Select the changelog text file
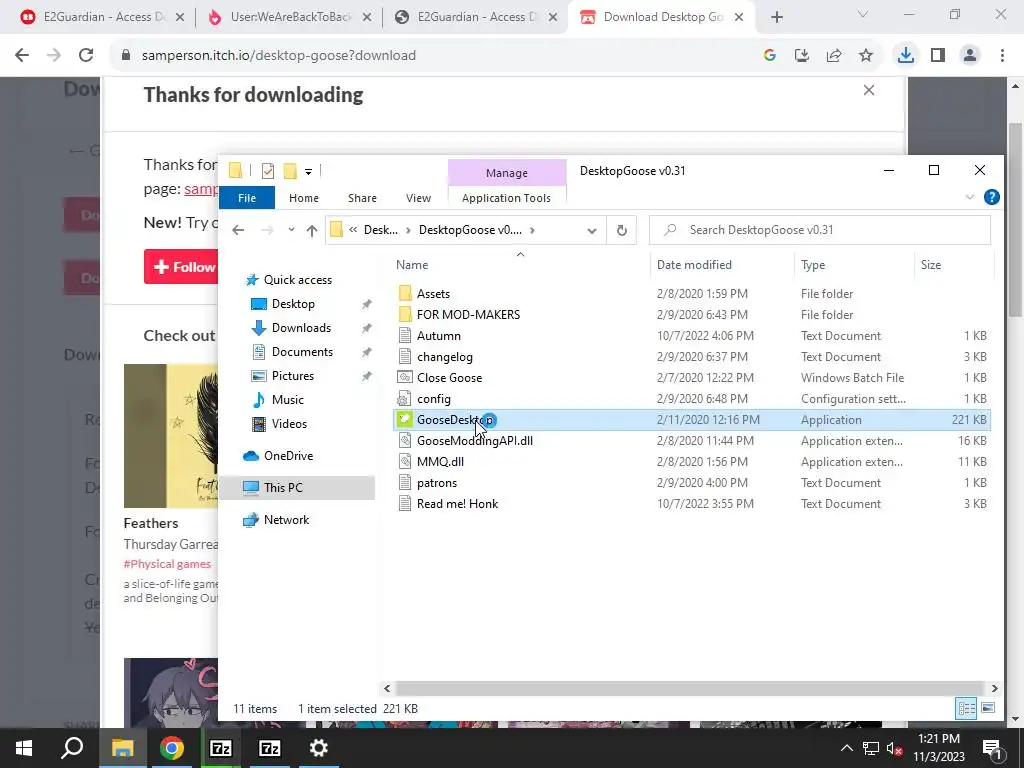Image resolution: width=1024 pixels, height=768 pixels. pos(444,357)
